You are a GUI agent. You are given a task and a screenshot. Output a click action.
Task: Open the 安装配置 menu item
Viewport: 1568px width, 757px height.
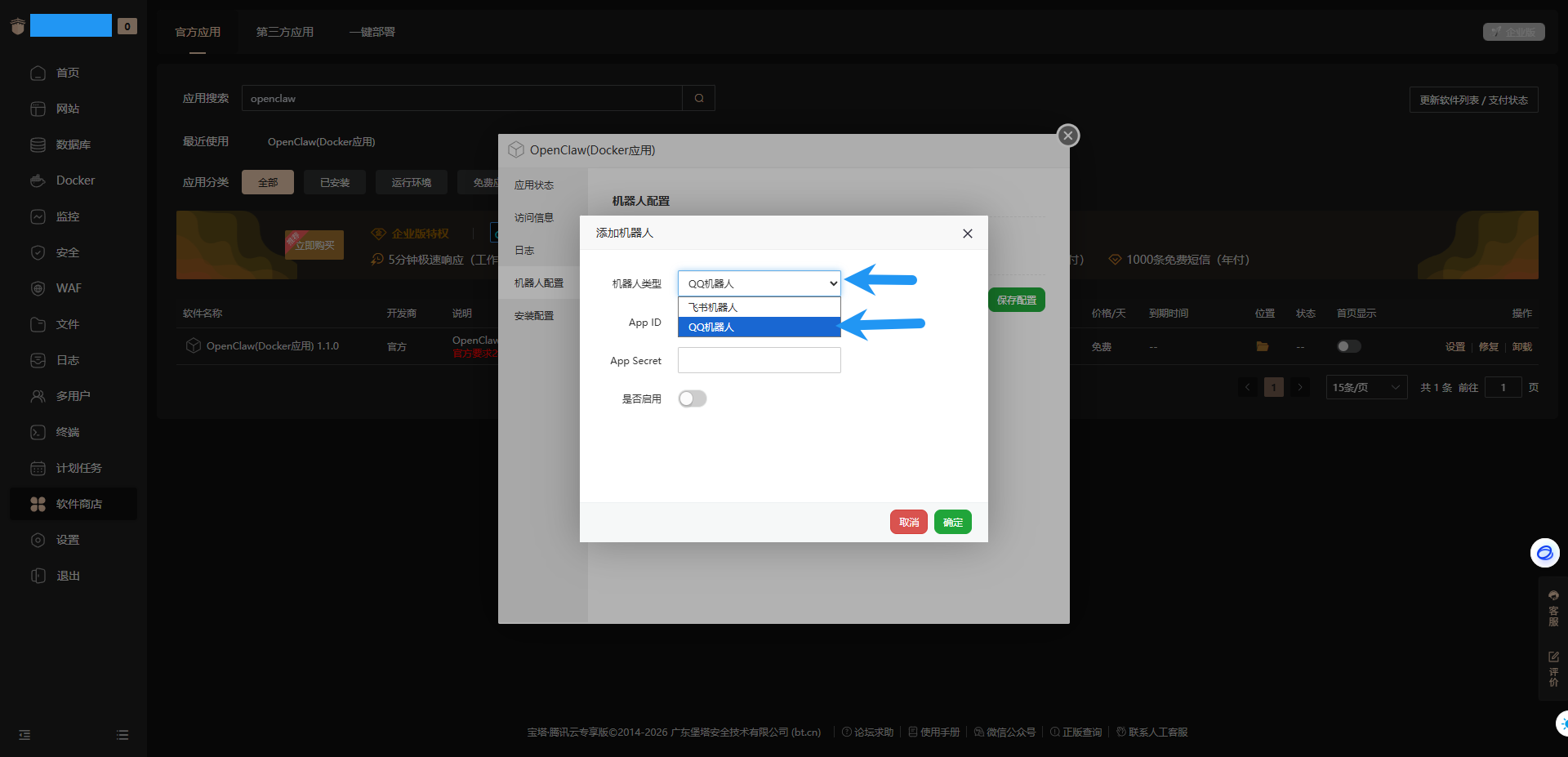pyautogui.click(x=534, y=315)
